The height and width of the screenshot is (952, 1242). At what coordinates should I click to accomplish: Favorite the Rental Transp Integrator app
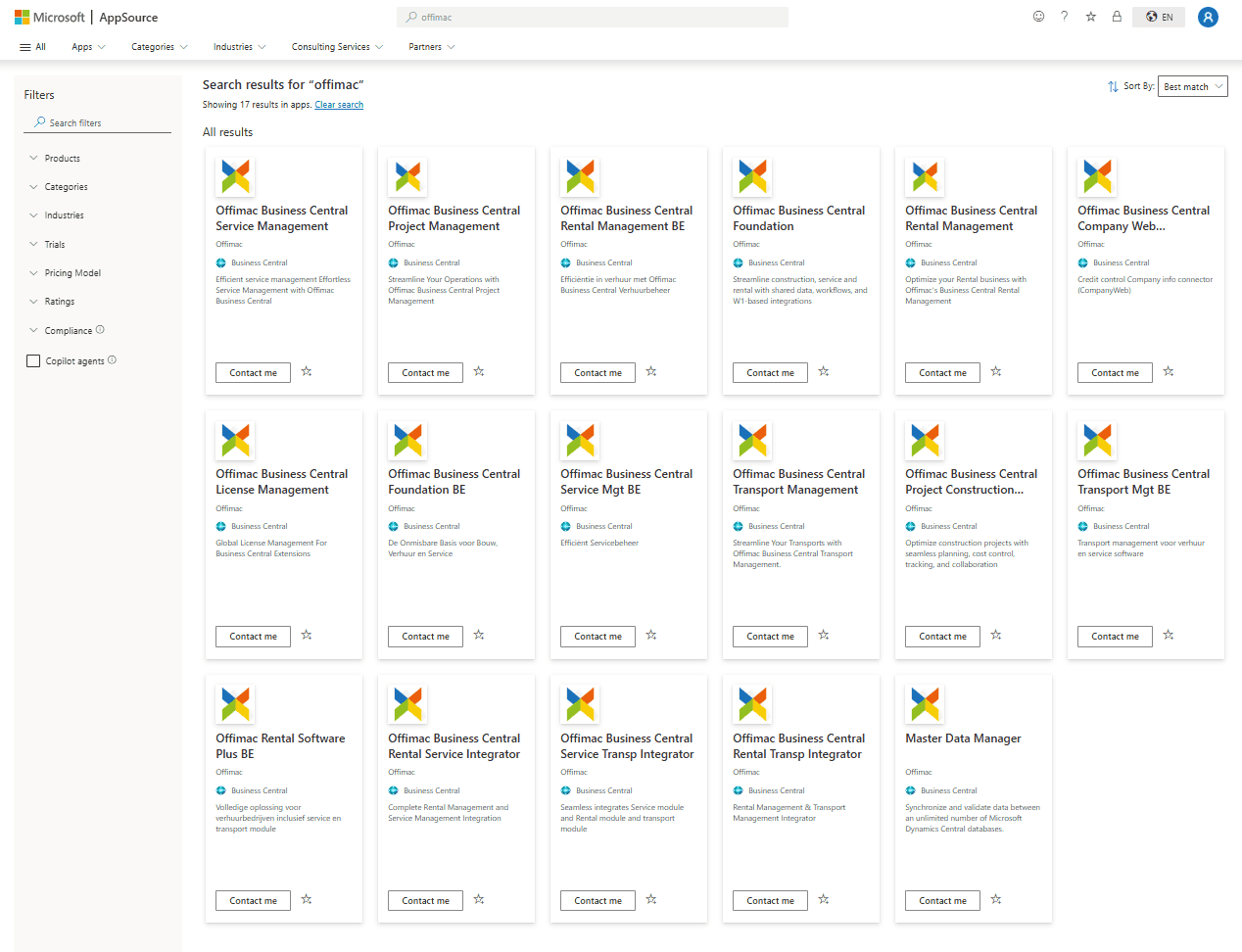(824, 899)
